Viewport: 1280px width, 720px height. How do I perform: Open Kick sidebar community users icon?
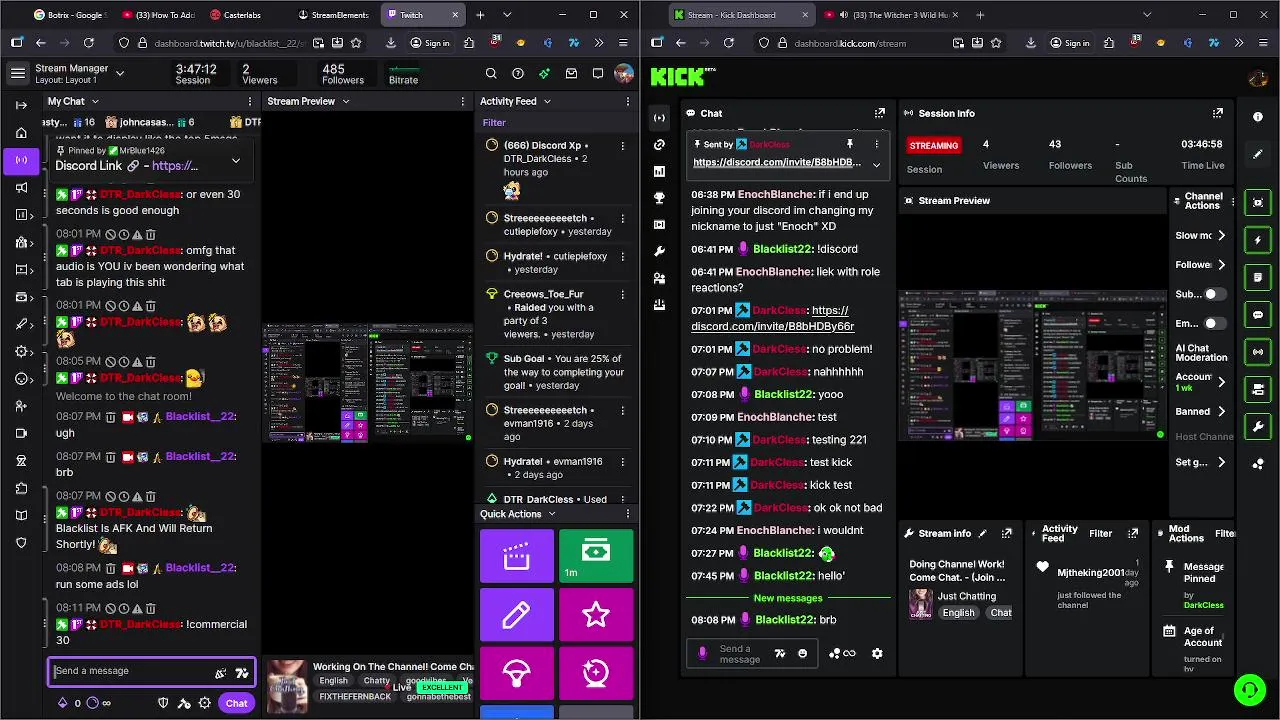click(x=659, y=279)
